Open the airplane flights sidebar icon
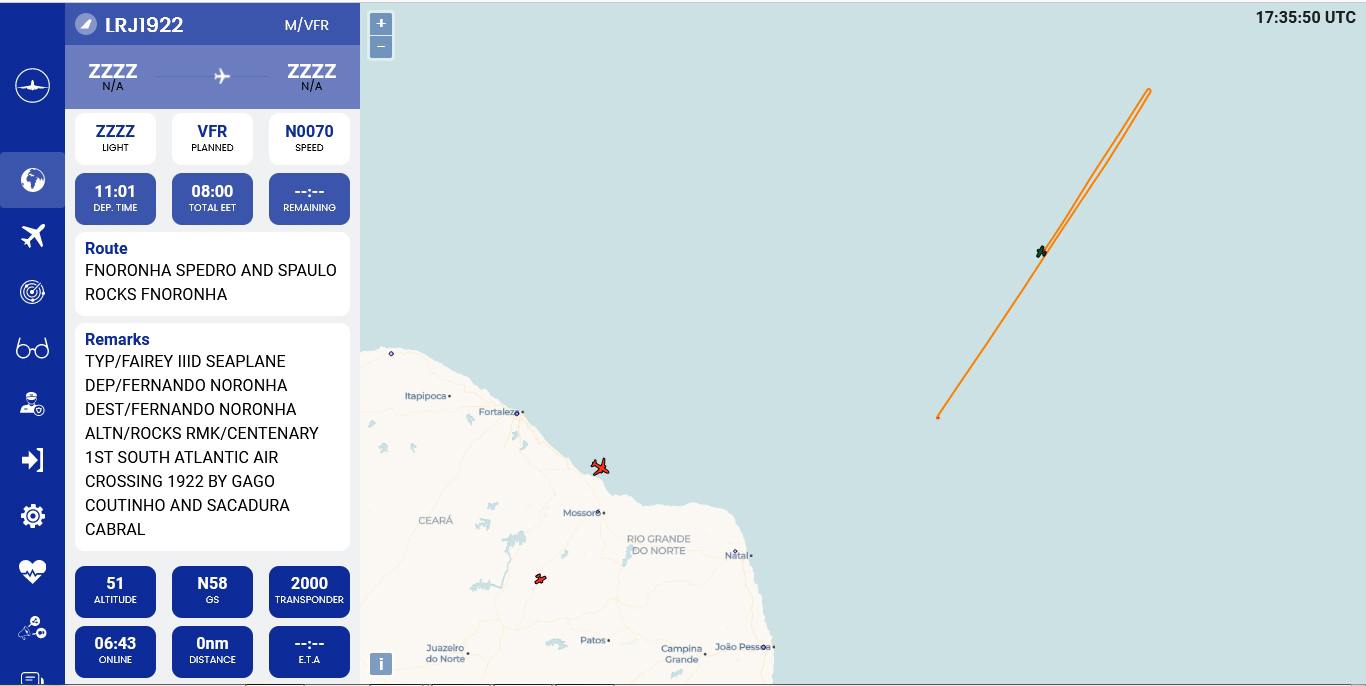The height and width of the screenshot is (686, 1366). point(32,236)
